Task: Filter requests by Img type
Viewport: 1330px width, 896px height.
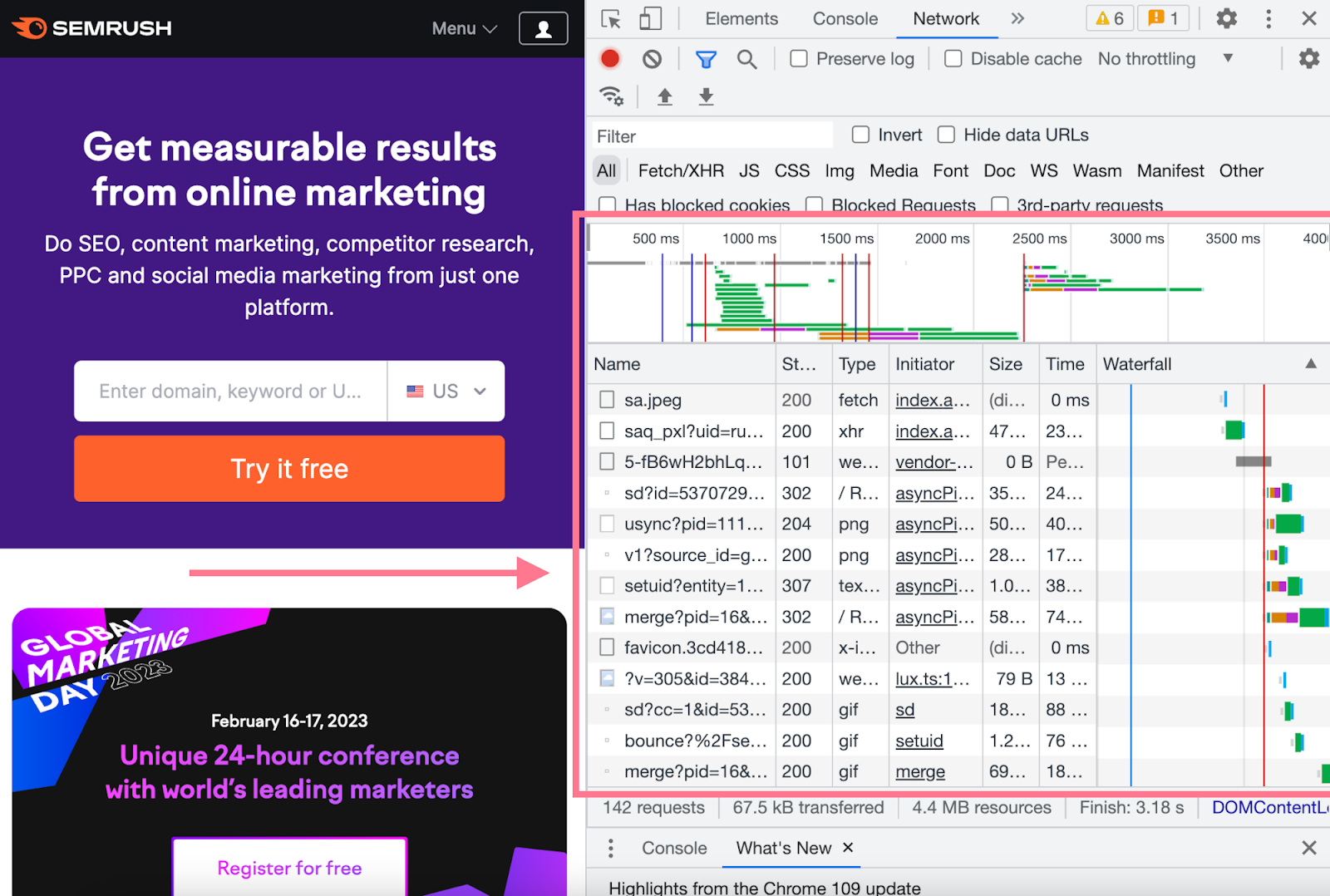Action: click(840, 171)
